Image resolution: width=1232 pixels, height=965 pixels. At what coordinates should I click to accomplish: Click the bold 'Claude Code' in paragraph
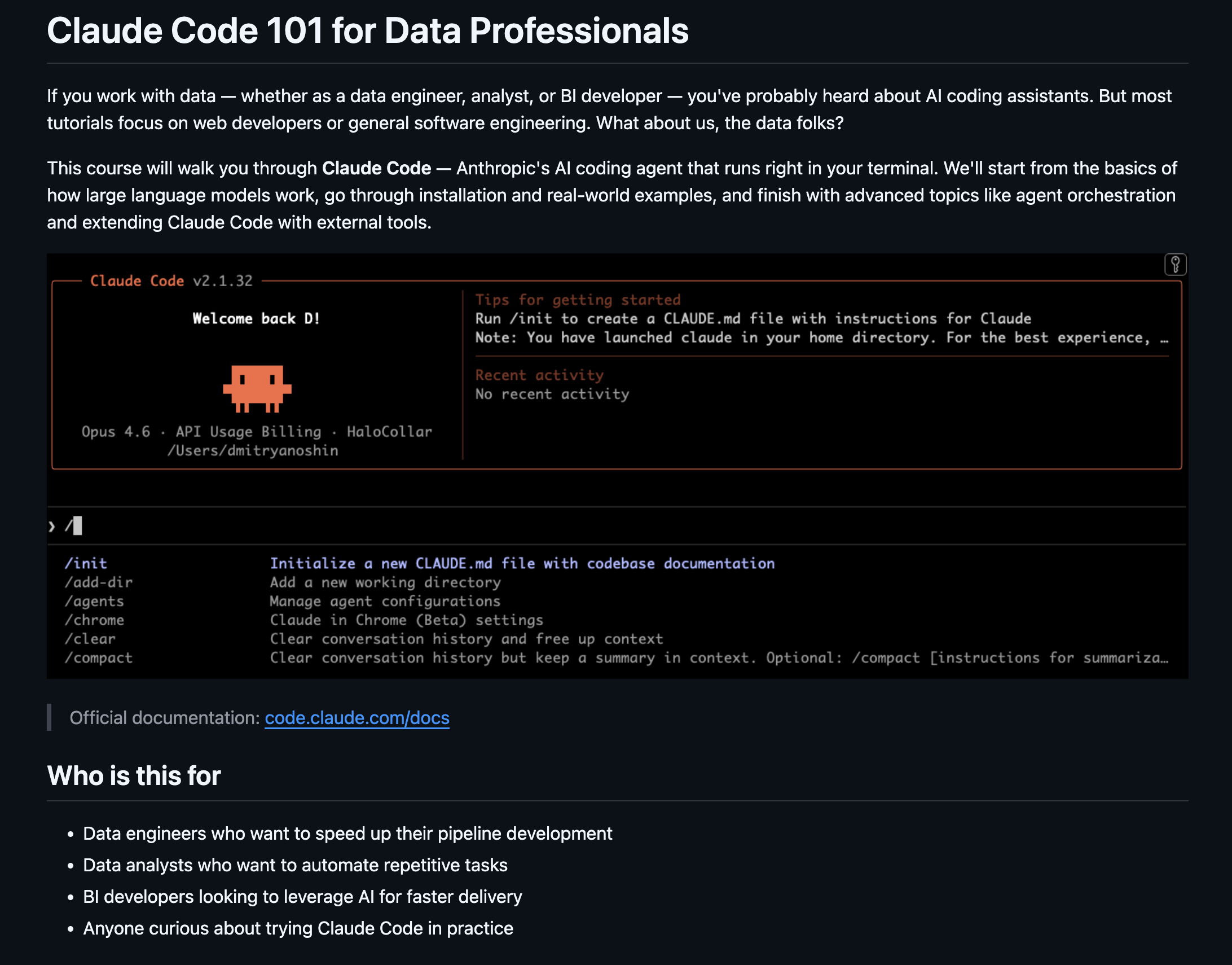tap(376, 168)
